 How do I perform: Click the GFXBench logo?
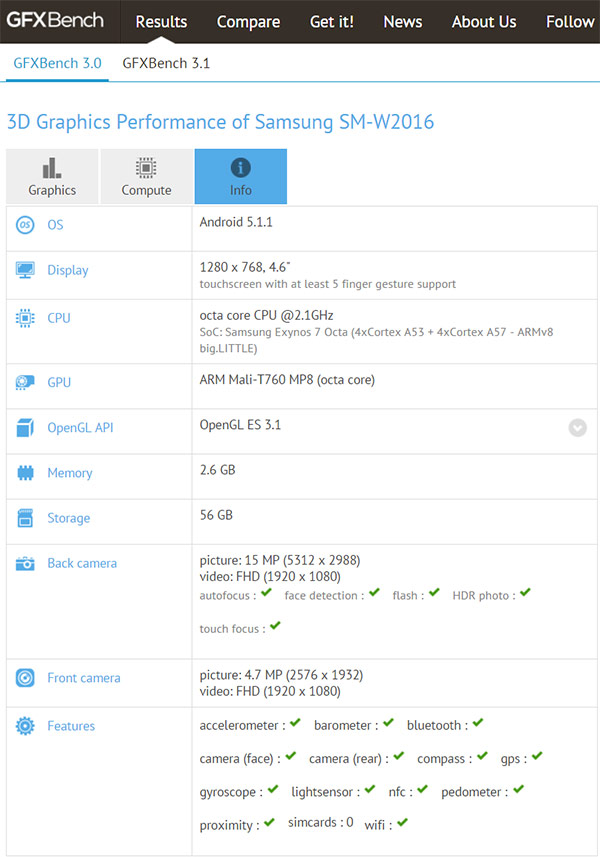pos(55,20)
